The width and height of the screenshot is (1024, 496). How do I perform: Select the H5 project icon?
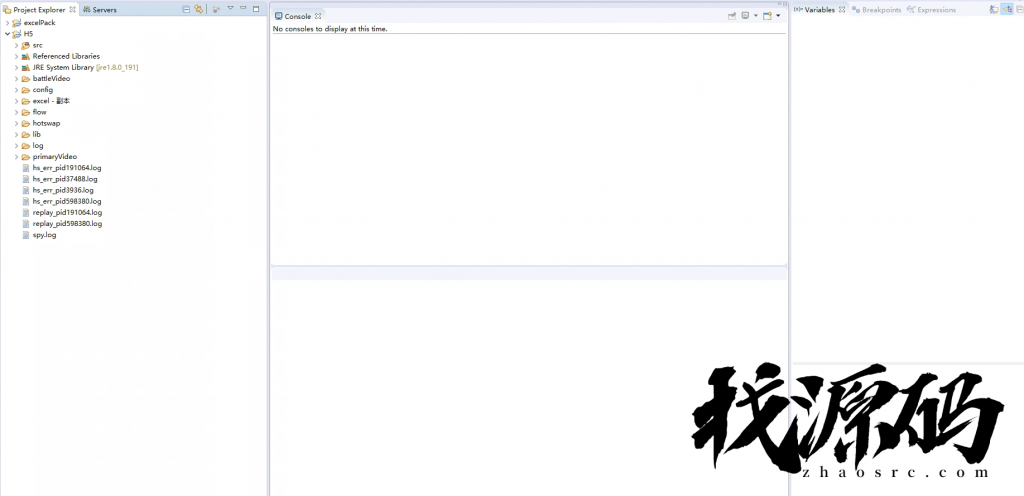pyautogui.click(x=17, y=34)
